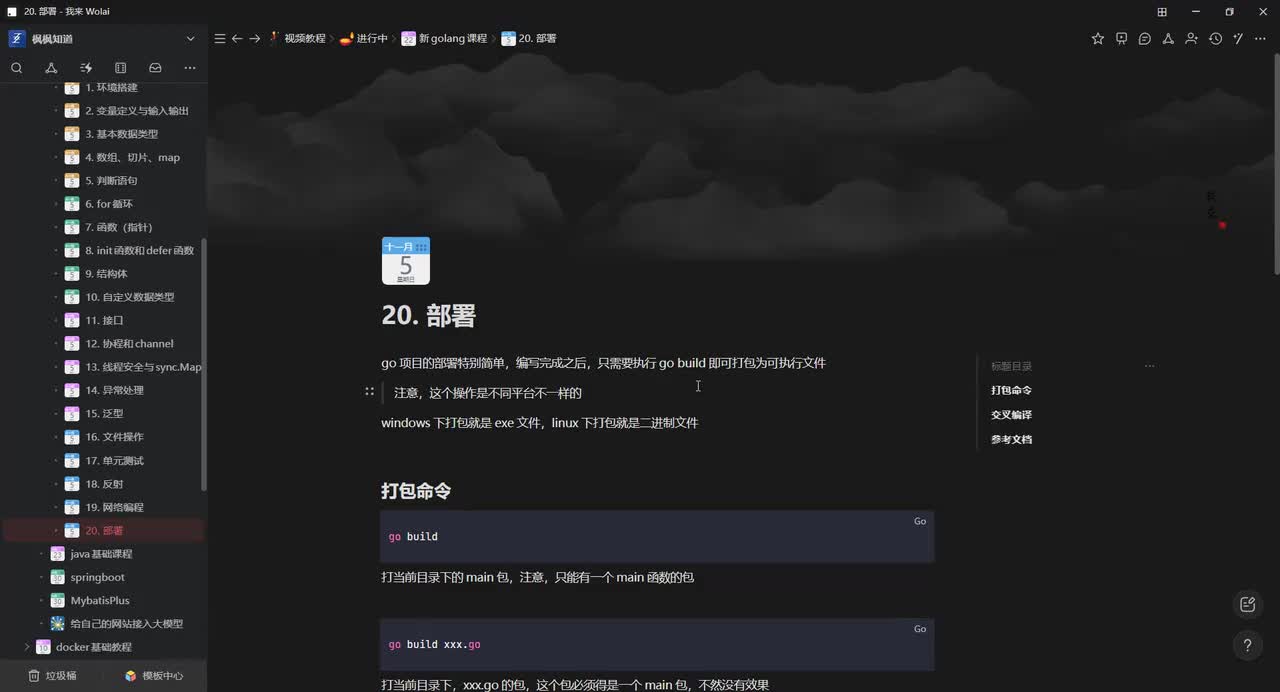Screen dimensions: 1280x692
Task: Open the 枫枫知道 workspace switcher dropdown
Action: click(190, 39)
